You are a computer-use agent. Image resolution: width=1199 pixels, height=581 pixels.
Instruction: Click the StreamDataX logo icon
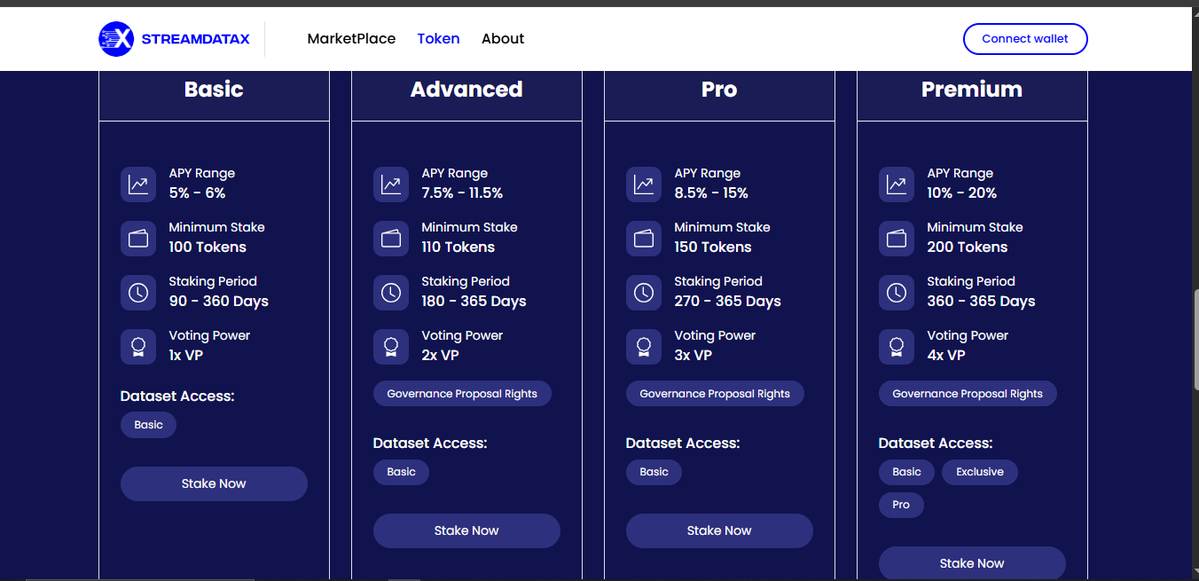[116, 39]
